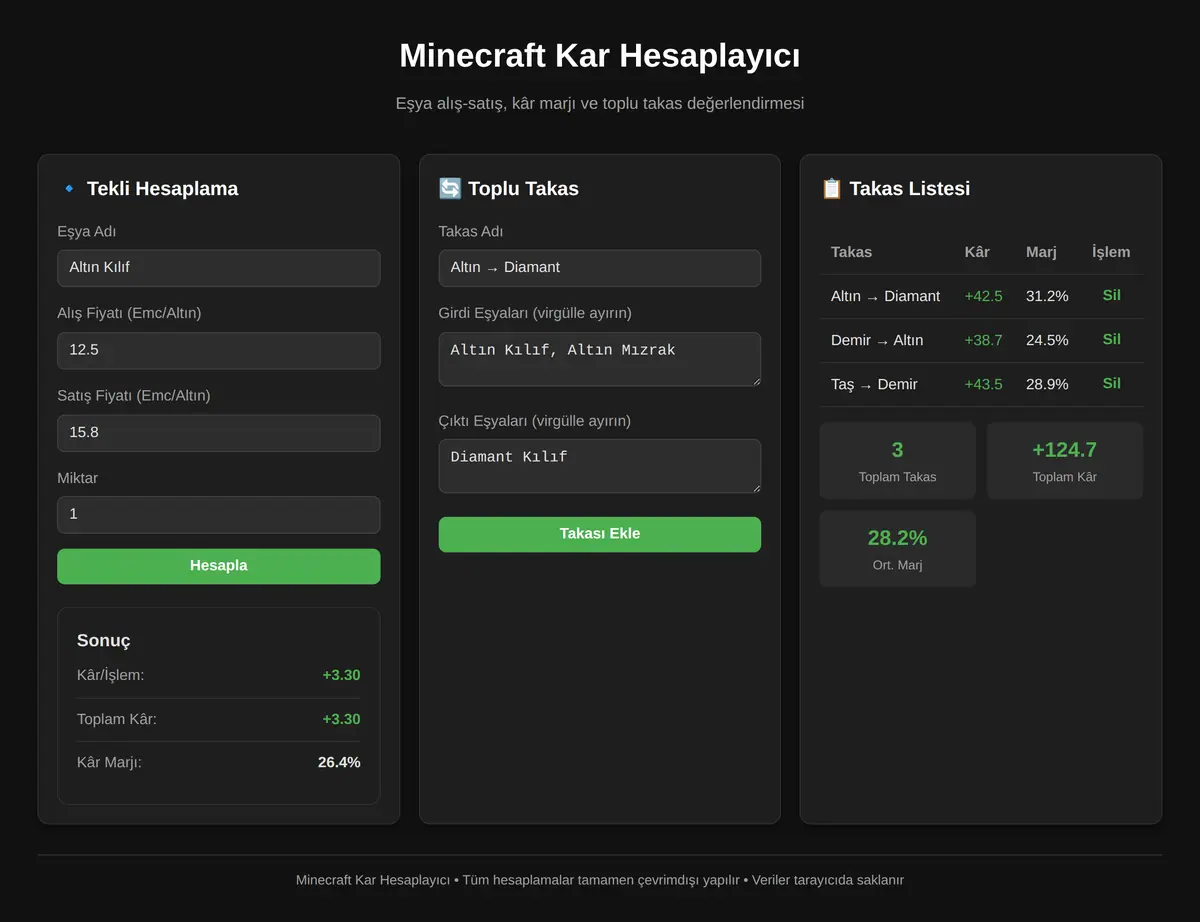Click the Toplam Takas stat card showing 3
The height and width of the screenshot is (922, 1200).
coord(897,460)
